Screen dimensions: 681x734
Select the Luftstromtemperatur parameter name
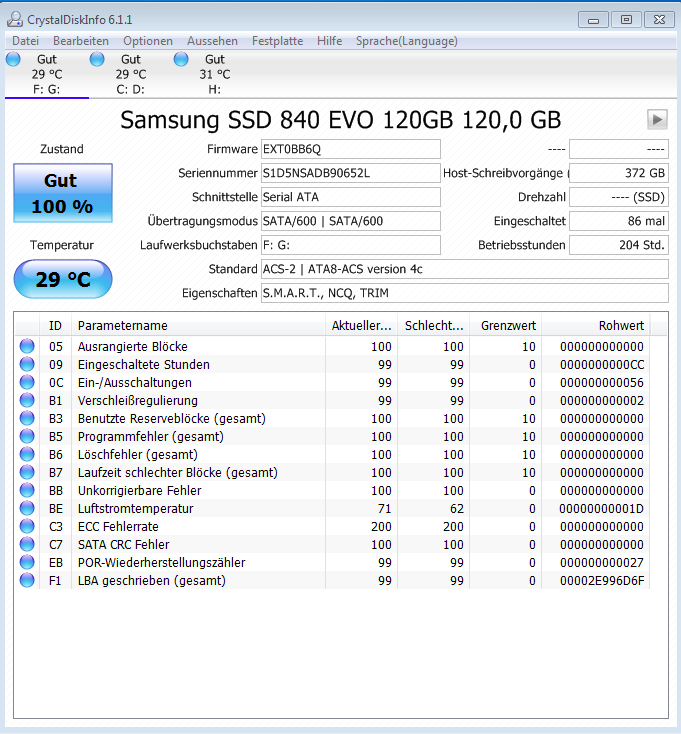pyautogui.click(x=135, y=508)
